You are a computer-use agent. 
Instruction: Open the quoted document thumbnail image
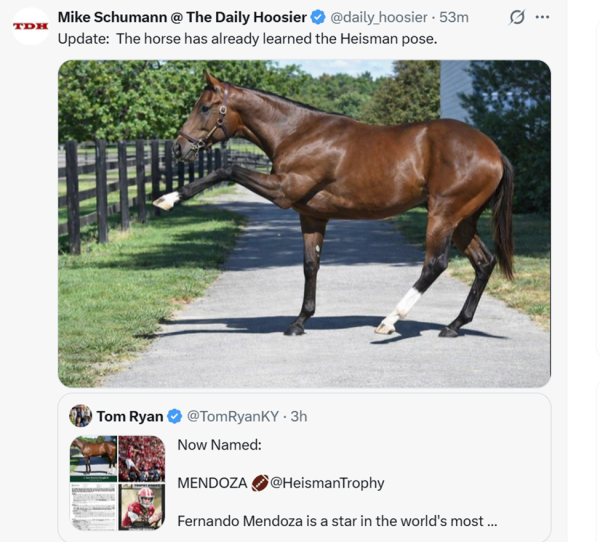[x=93, y=506]
